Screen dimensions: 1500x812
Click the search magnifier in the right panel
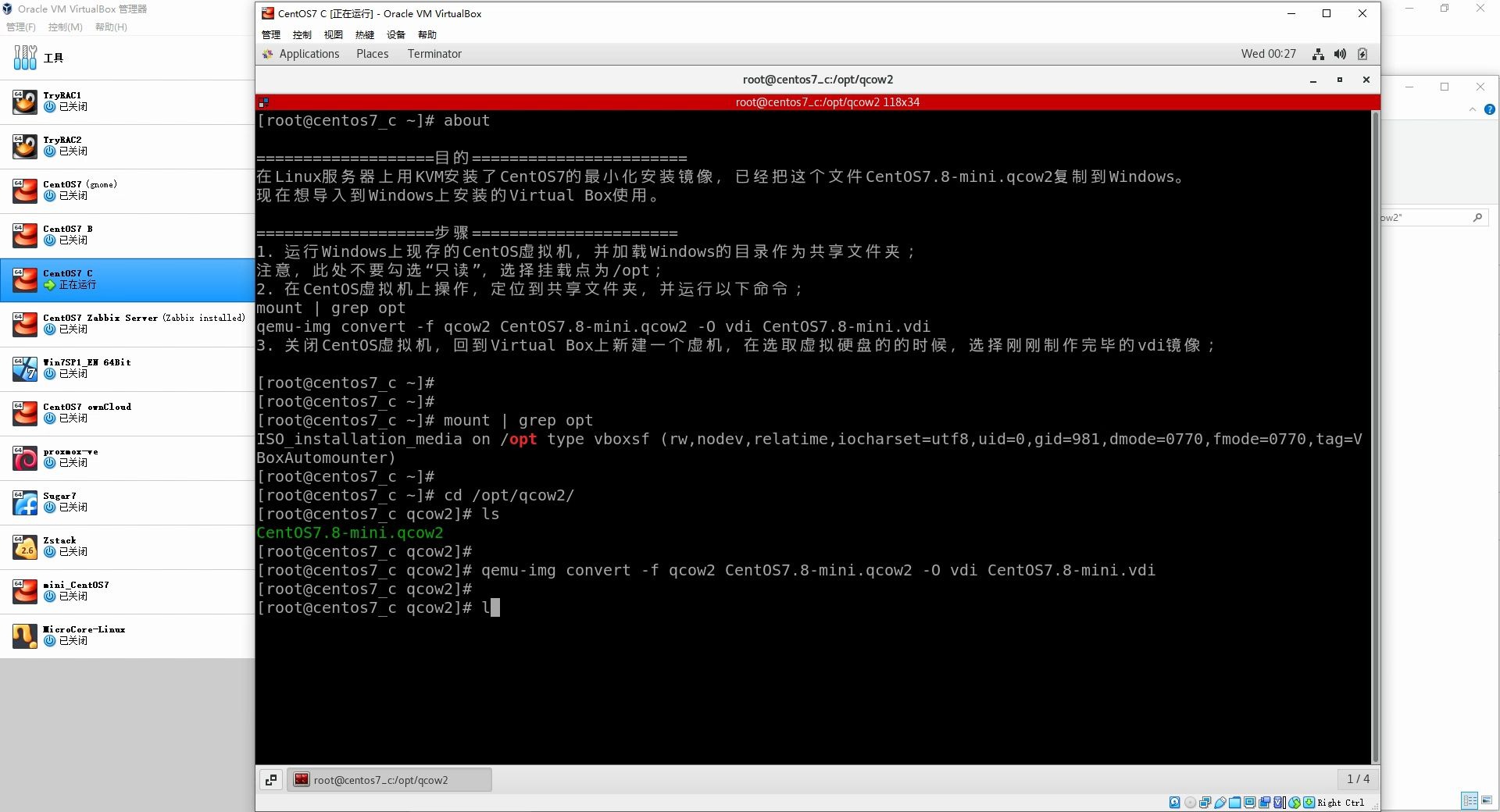[1477, 217]
